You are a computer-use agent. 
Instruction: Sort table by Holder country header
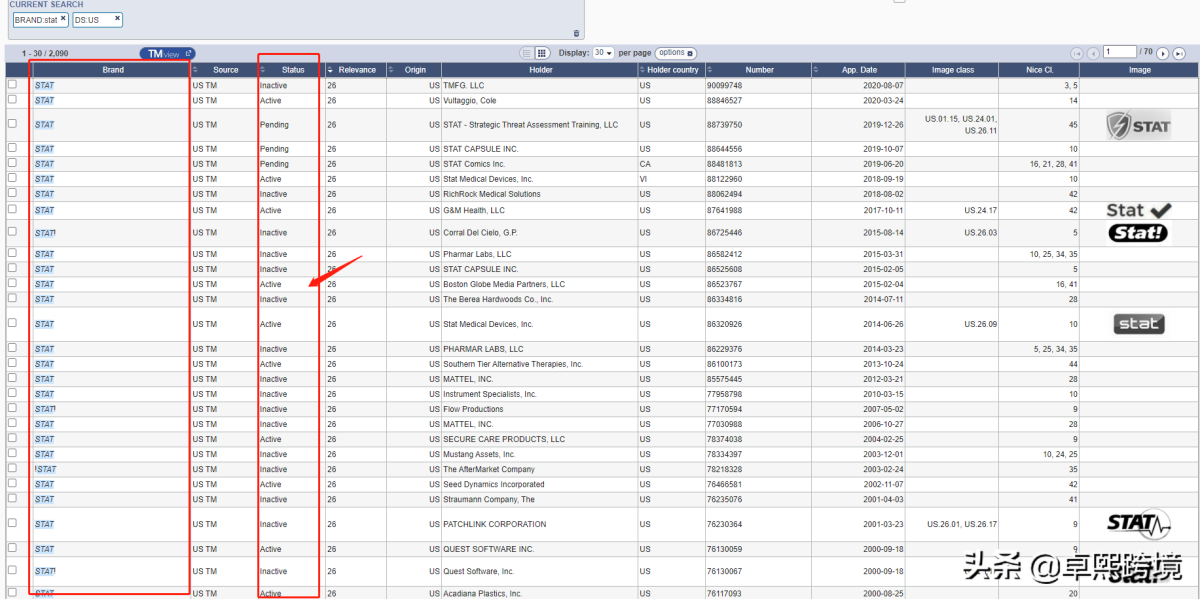pos(672,70)
